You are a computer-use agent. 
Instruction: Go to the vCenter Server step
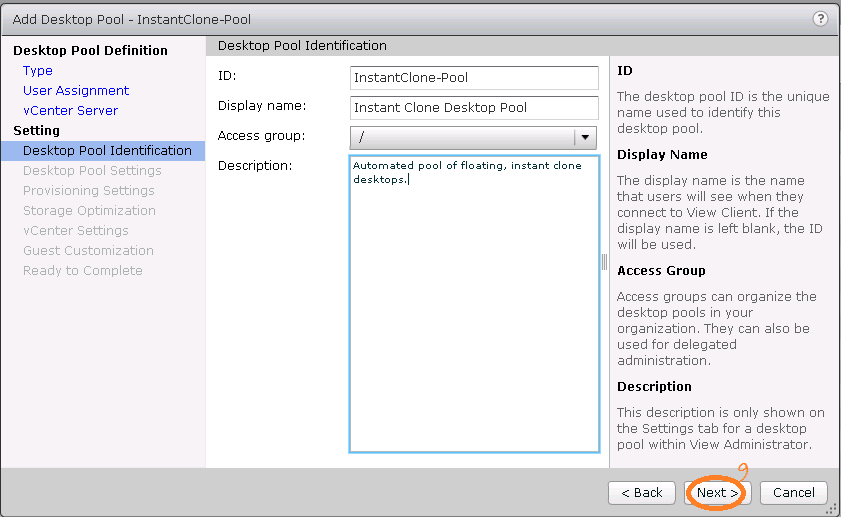click(x=70, y=110)
